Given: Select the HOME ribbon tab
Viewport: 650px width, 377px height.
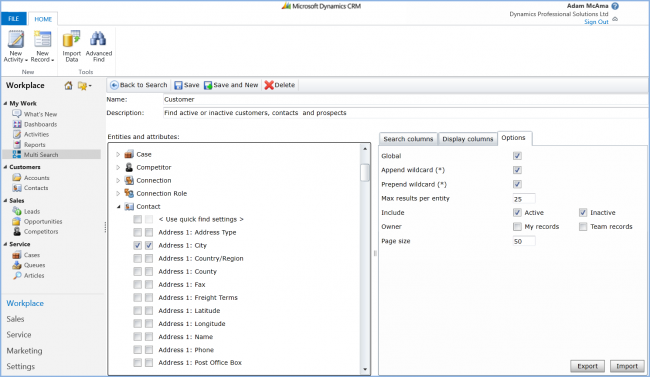Looking at the screenshot, I should point(43,19).
